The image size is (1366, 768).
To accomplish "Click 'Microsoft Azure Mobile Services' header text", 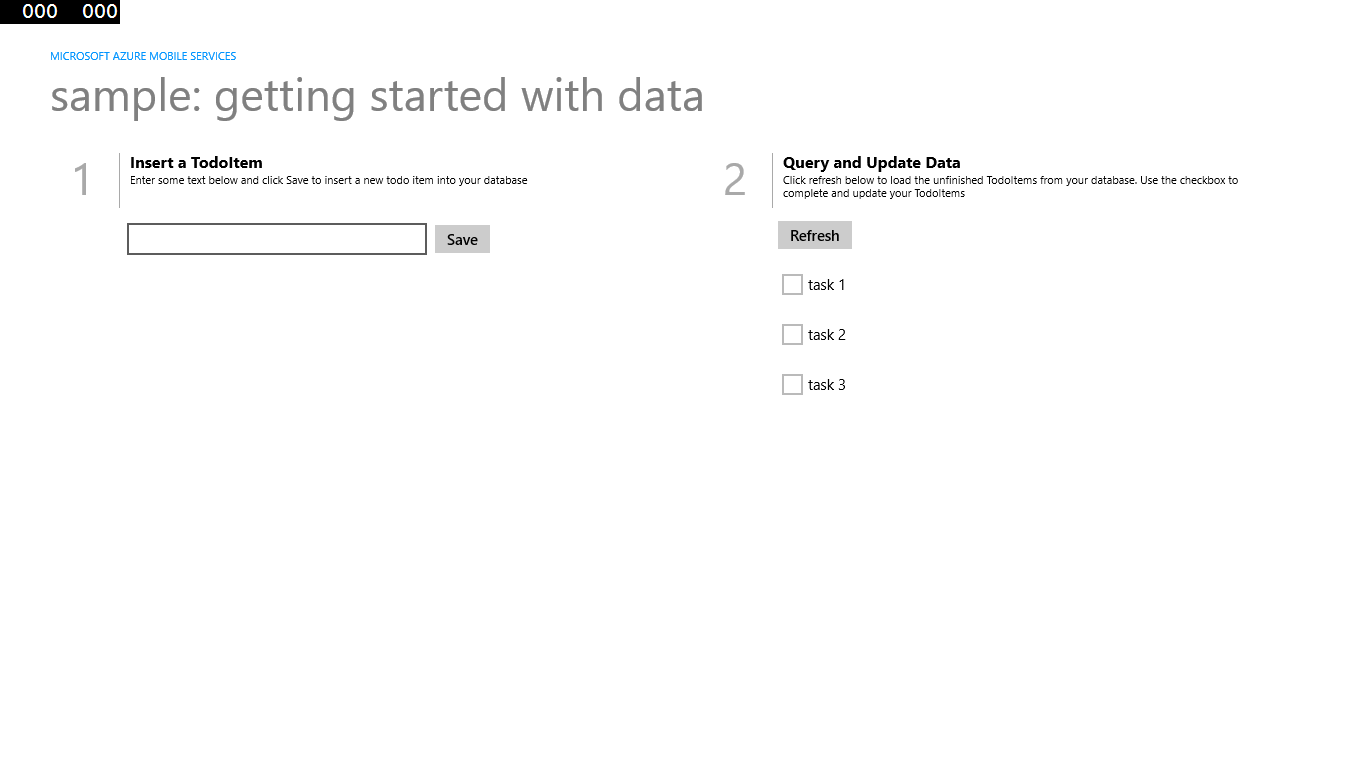I will (143, 56).
